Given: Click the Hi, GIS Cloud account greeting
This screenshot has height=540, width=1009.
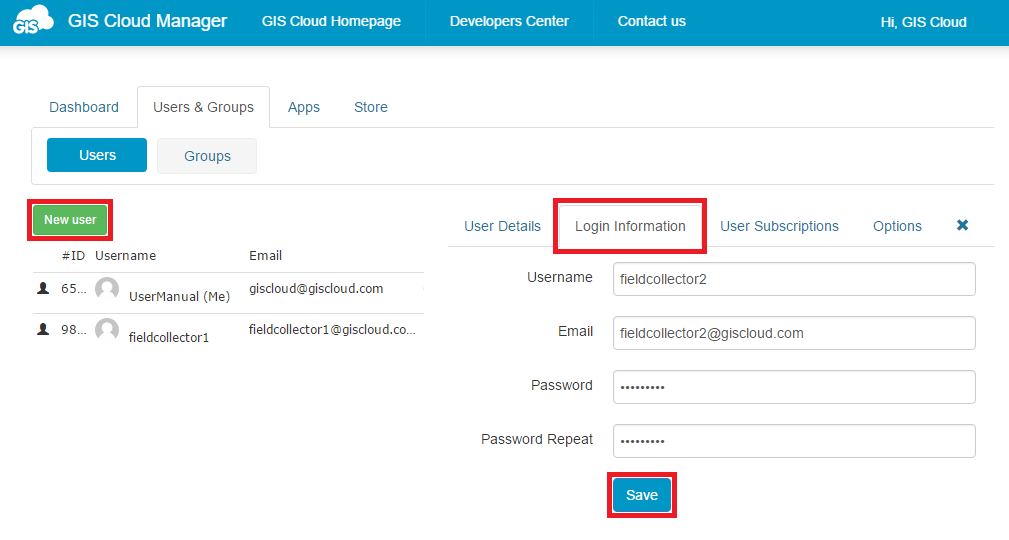Looking at the screenshot, I should 923,23.
